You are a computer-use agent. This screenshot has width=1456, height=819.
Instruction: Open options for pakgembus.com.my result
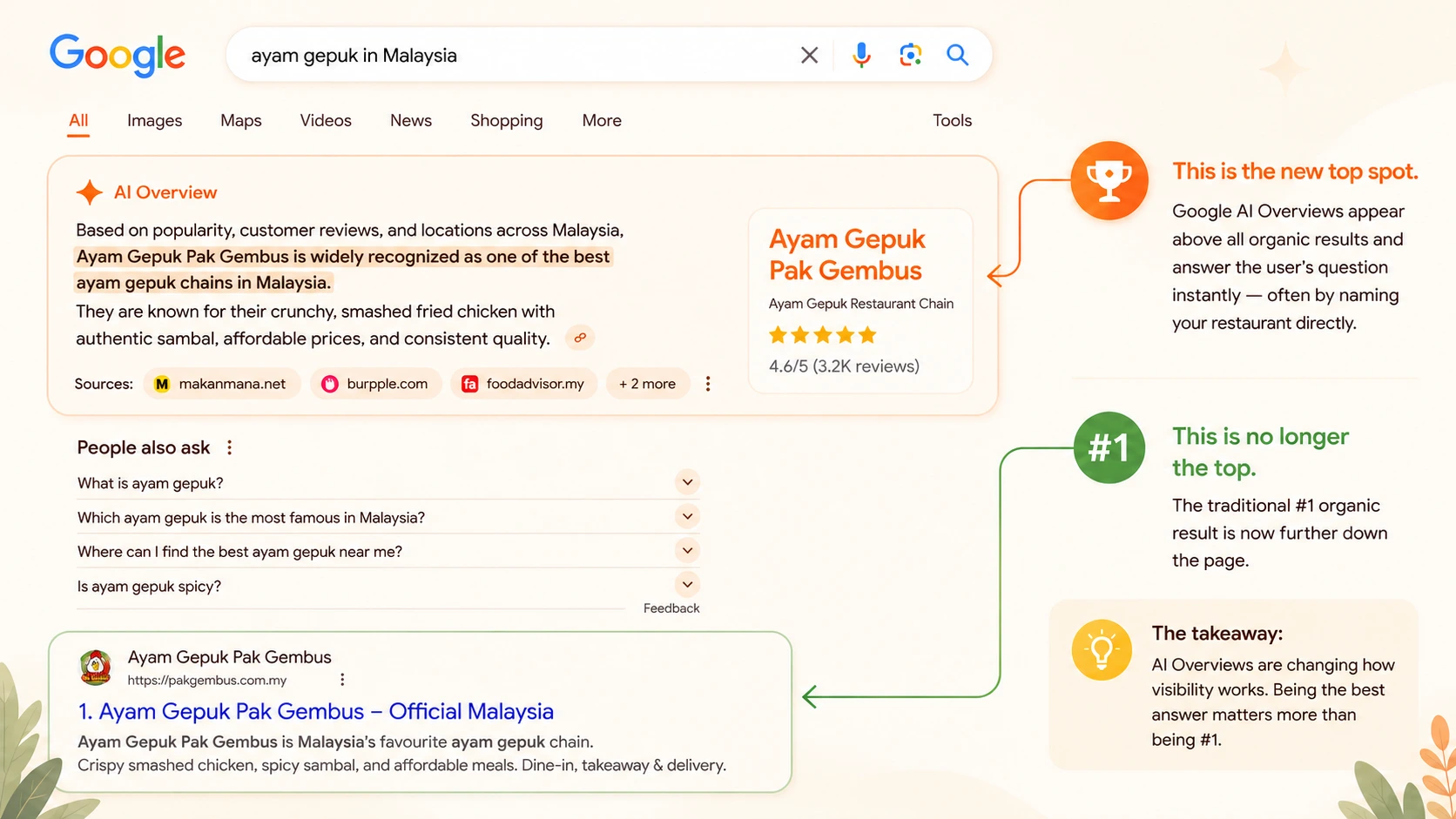point(342,680)
